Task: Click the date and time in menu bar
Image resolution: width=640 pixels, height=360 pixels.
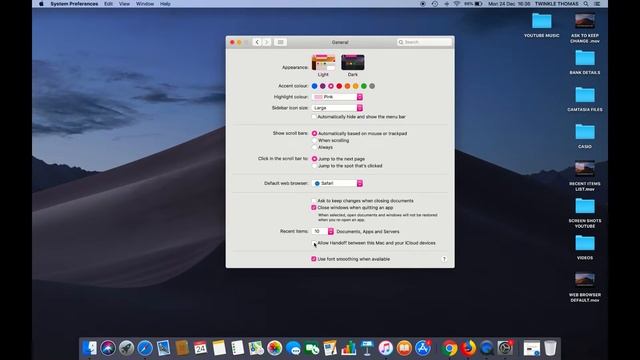Action: click(x=509, y=4)
